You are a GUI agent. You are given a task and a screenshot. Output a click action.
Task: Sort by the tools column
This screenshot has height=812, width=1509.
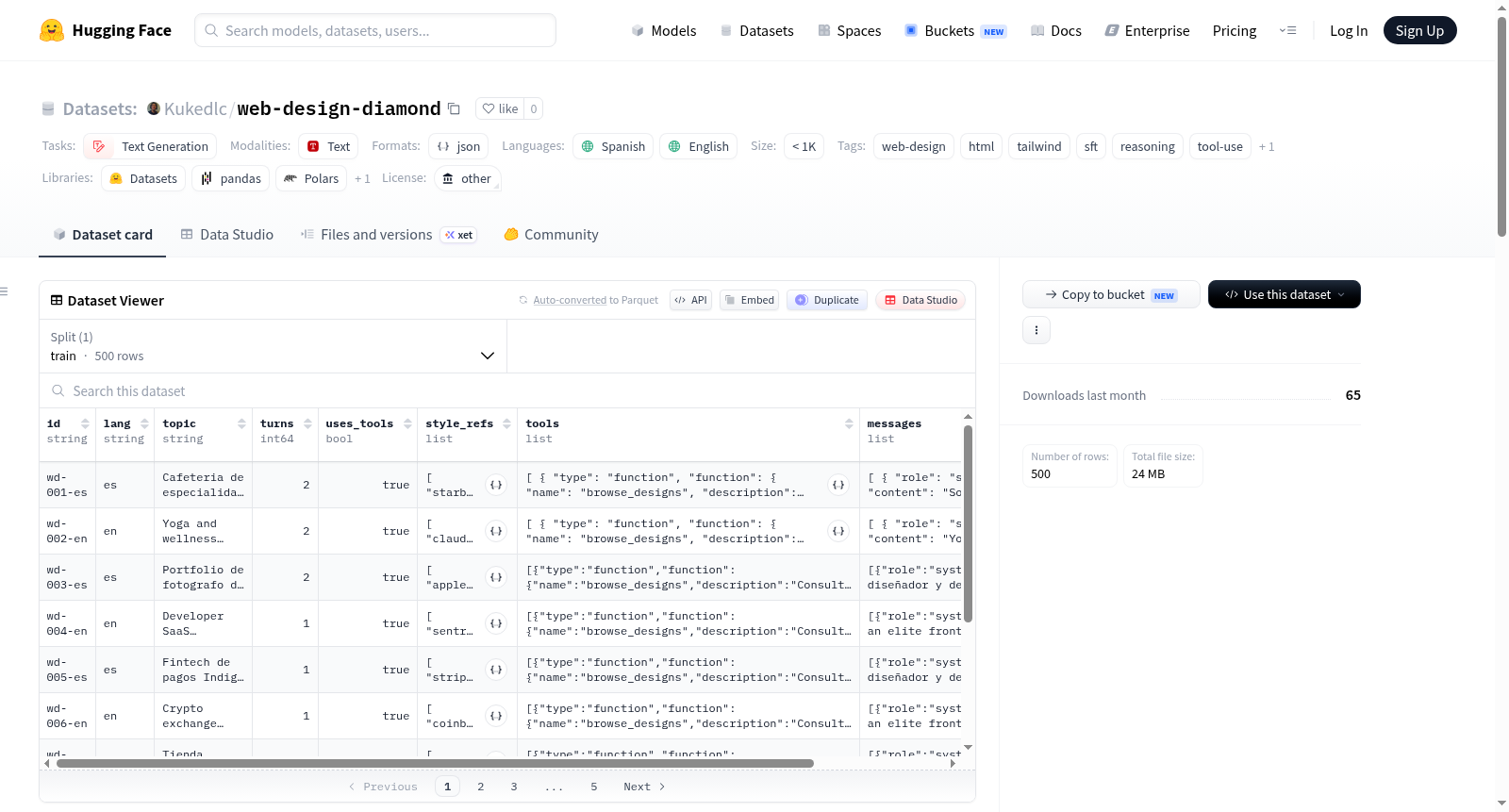tap(849, 423)
